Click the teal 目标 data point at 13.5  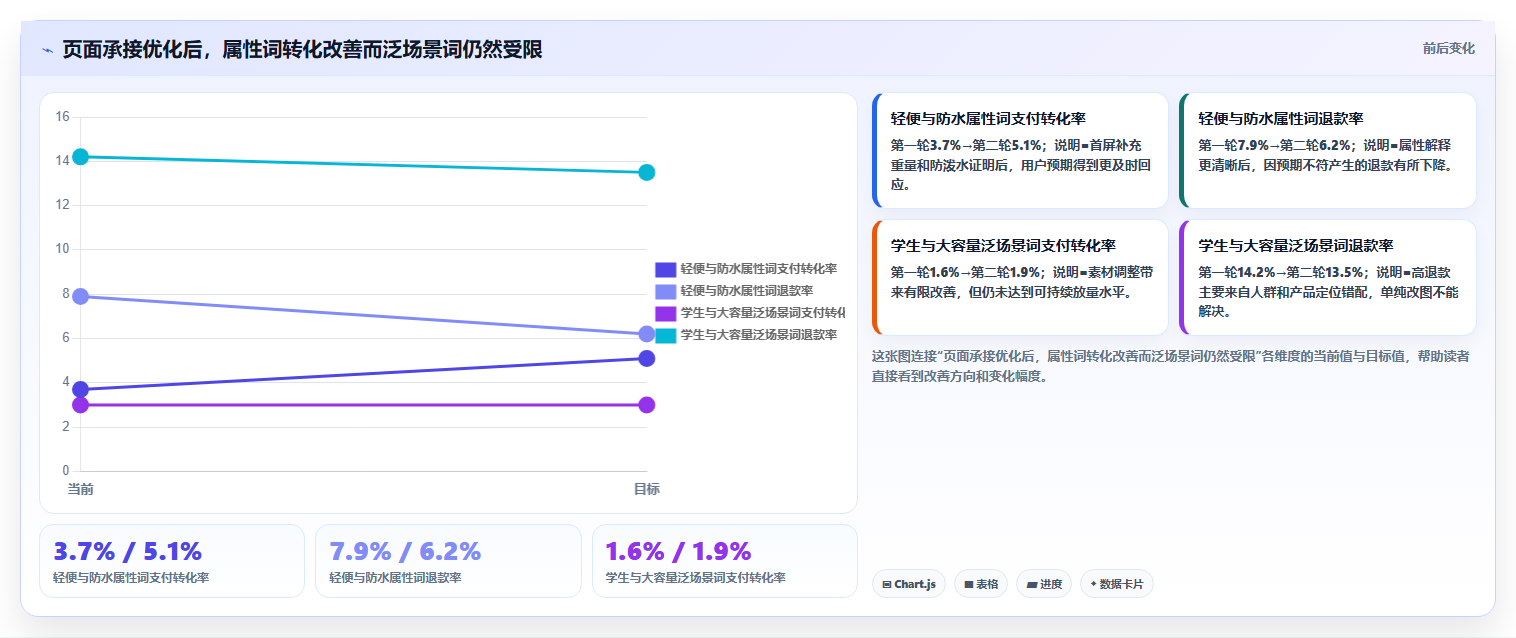tap(647, 172)
